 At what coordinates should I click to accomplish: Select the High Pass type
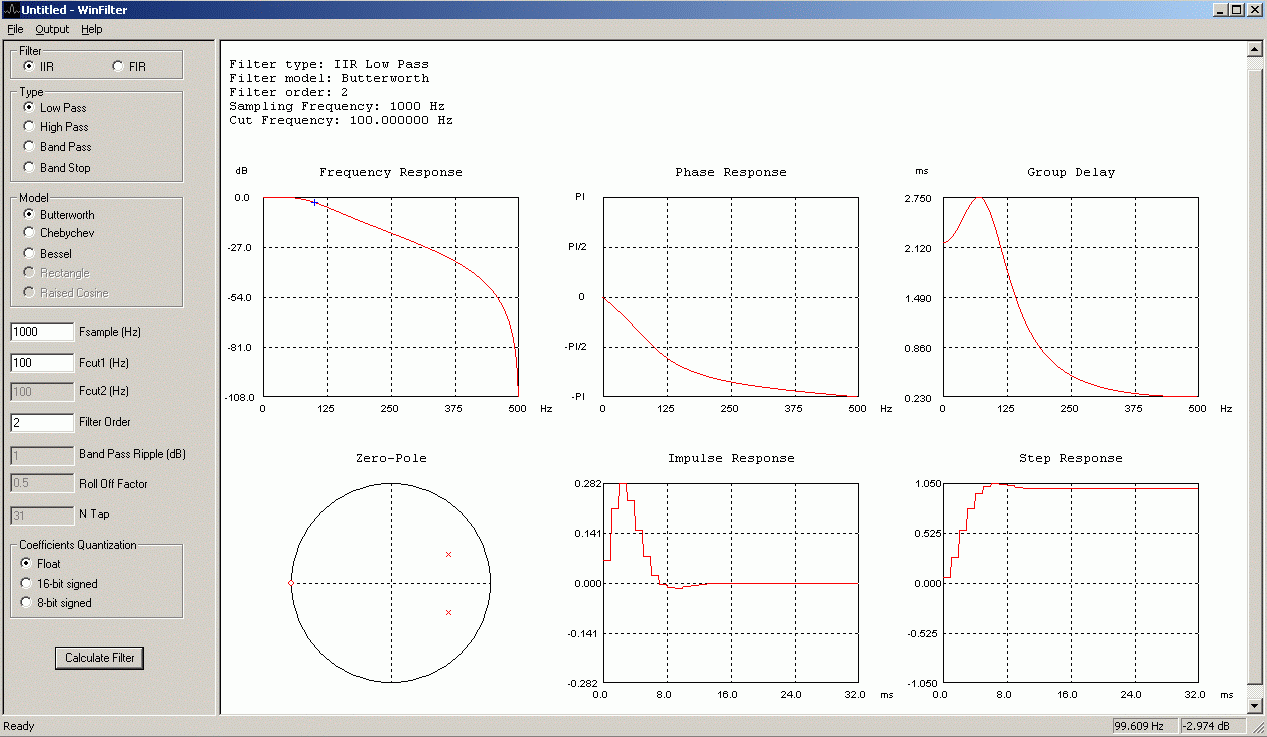[x=56, y=127]
